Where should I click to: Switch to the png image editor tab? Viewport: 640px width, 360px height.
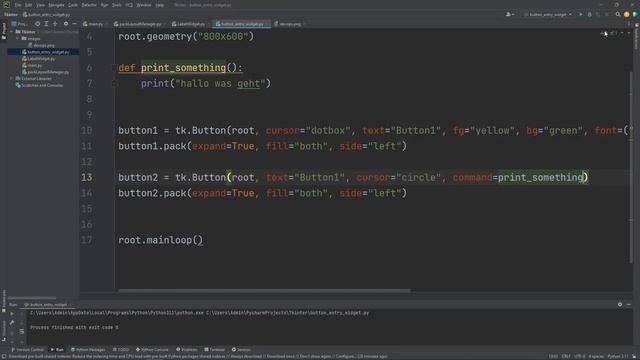tap(288, 24)
